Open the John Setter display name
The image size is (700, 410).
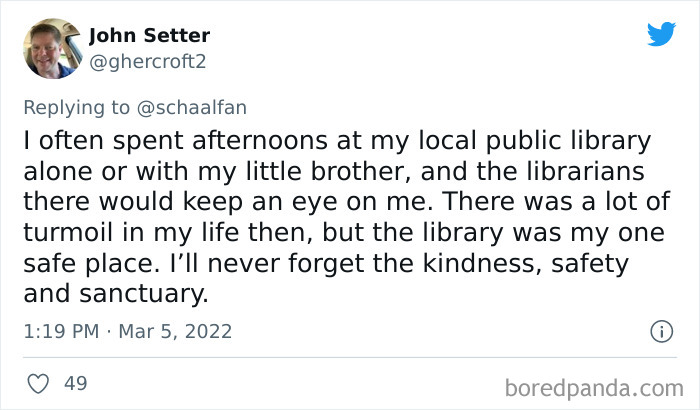[149, 36]
